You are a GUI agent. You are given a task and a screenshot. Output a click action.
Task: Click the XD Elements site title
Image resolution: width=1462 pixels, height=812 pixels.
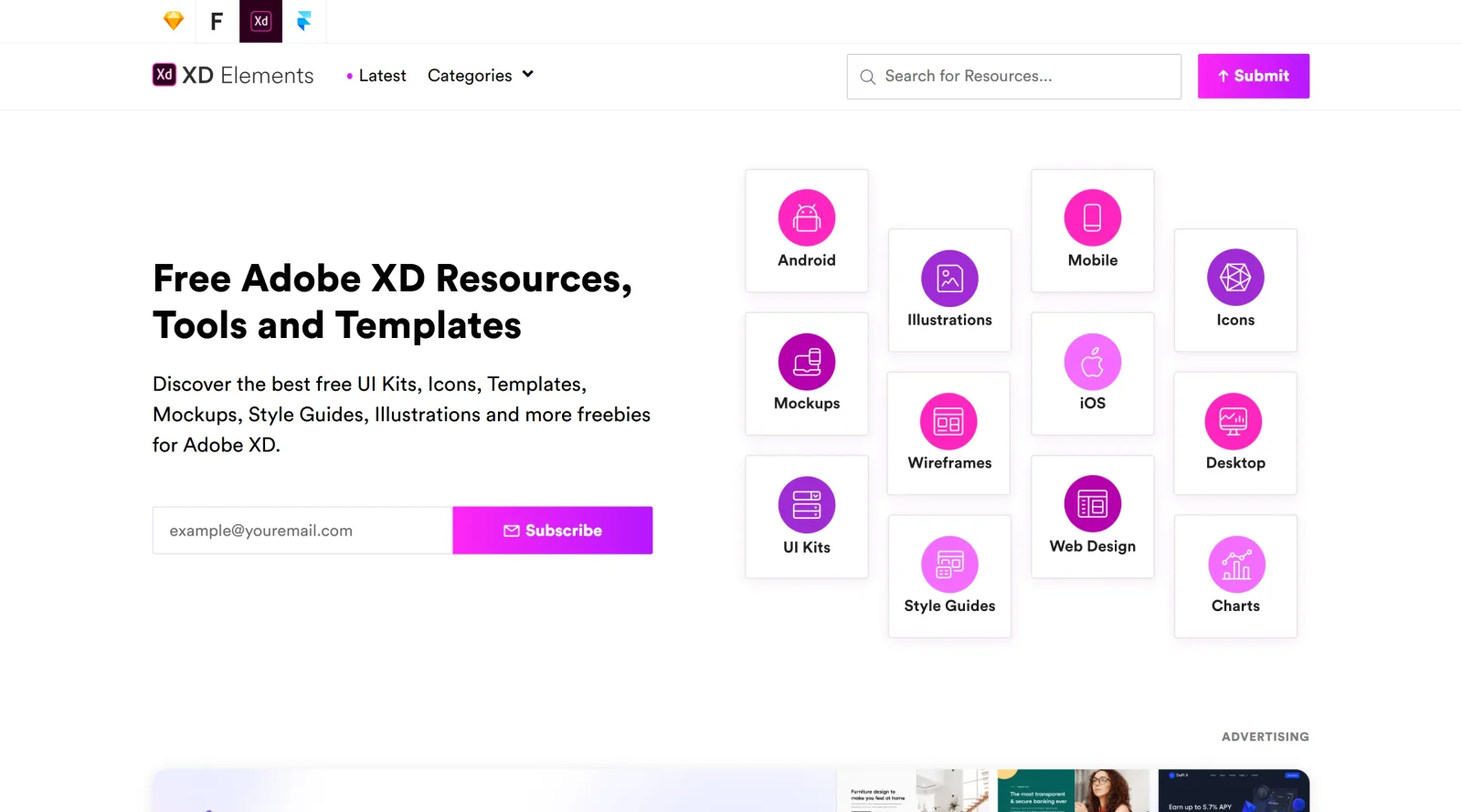click(248, 76)
